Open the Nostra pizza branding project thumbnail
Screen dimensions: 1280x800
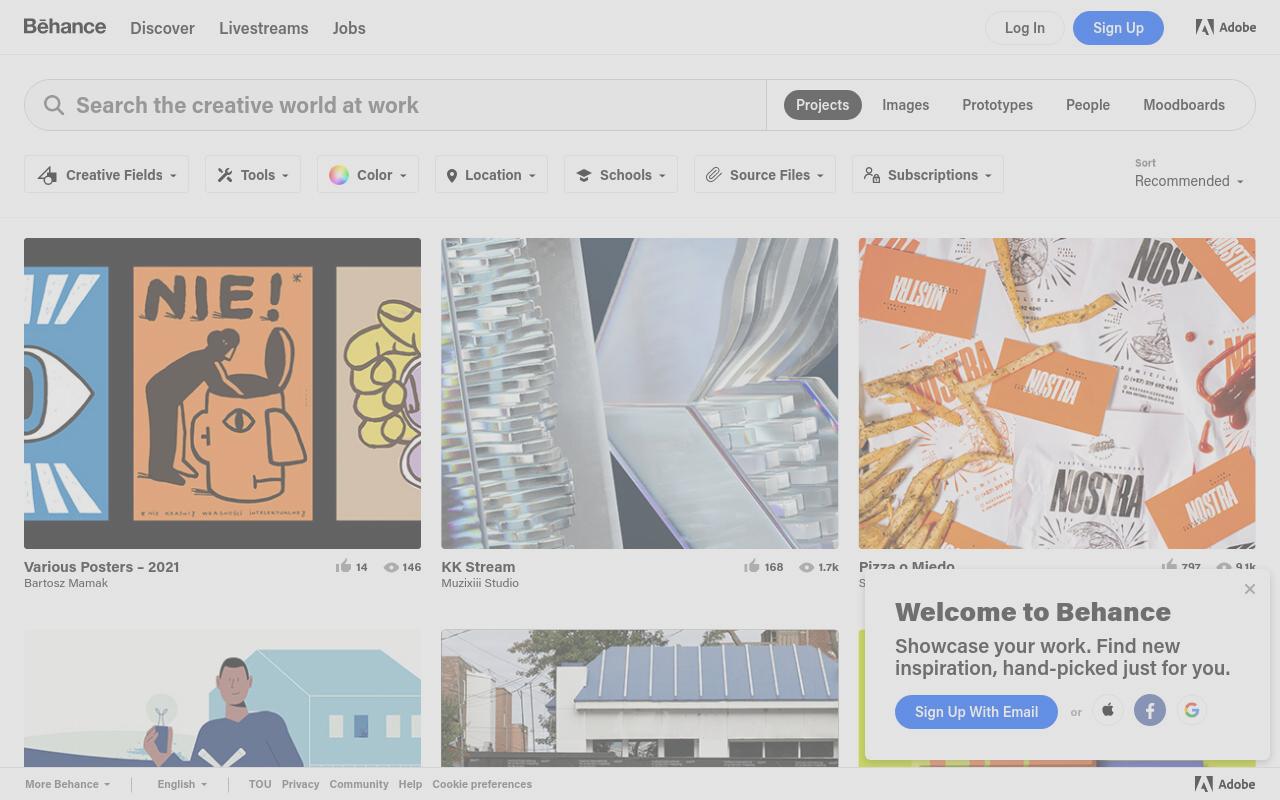pyautogui.click(x=1057, y=393)
